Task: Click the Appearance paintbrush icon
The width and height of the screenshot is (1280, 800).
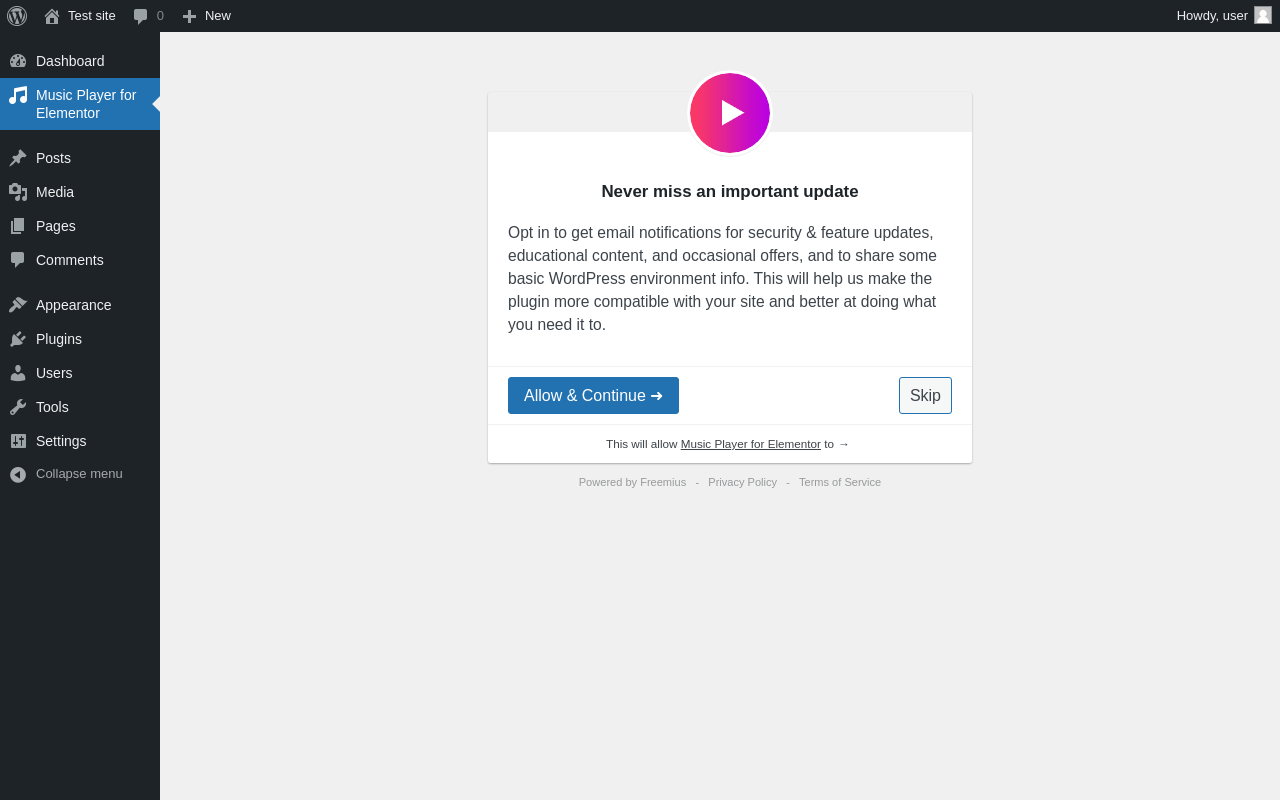Action: 18,305
